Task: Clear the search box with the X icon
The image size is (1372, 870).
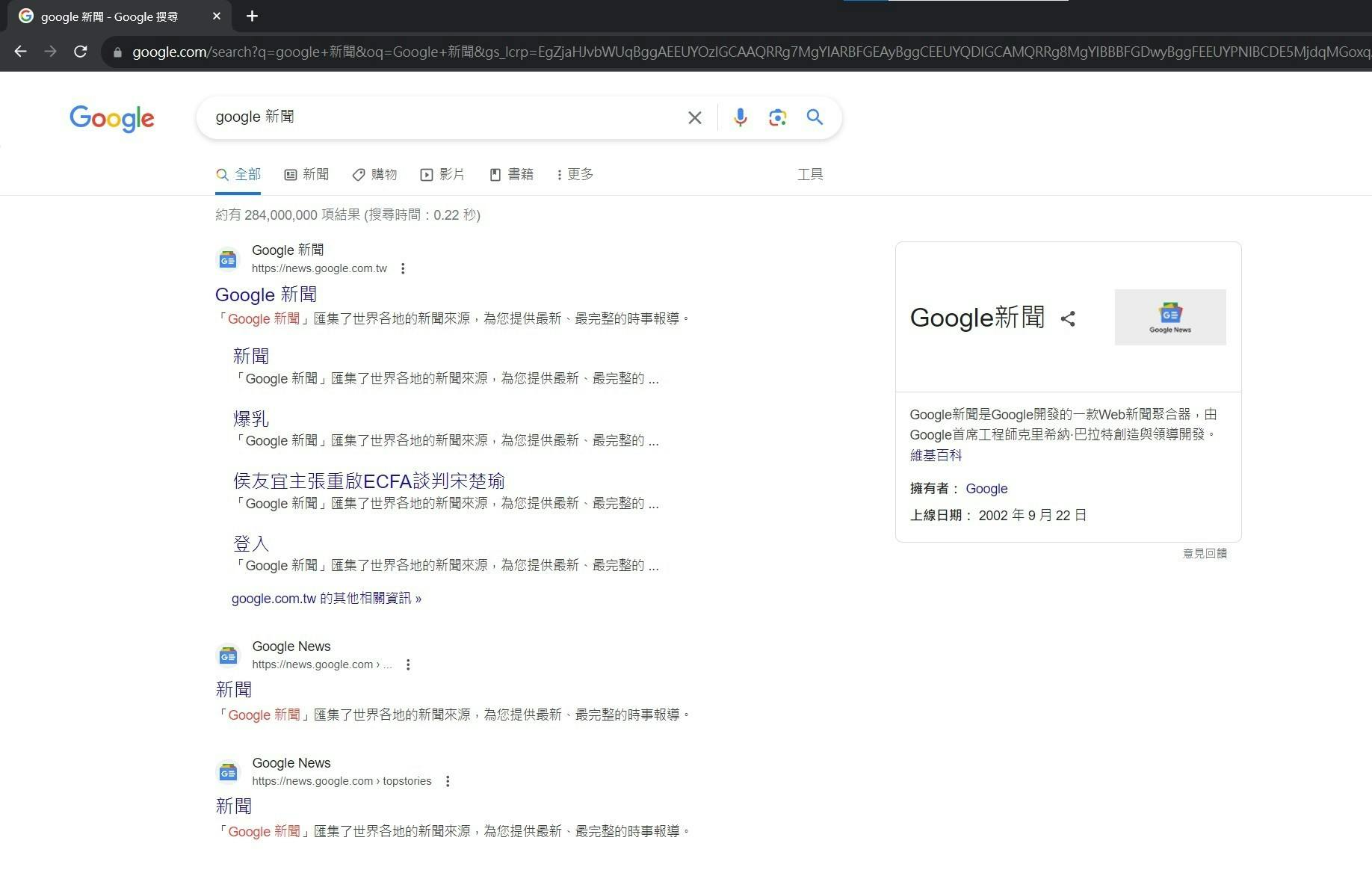Action: (x=695, y=117)
